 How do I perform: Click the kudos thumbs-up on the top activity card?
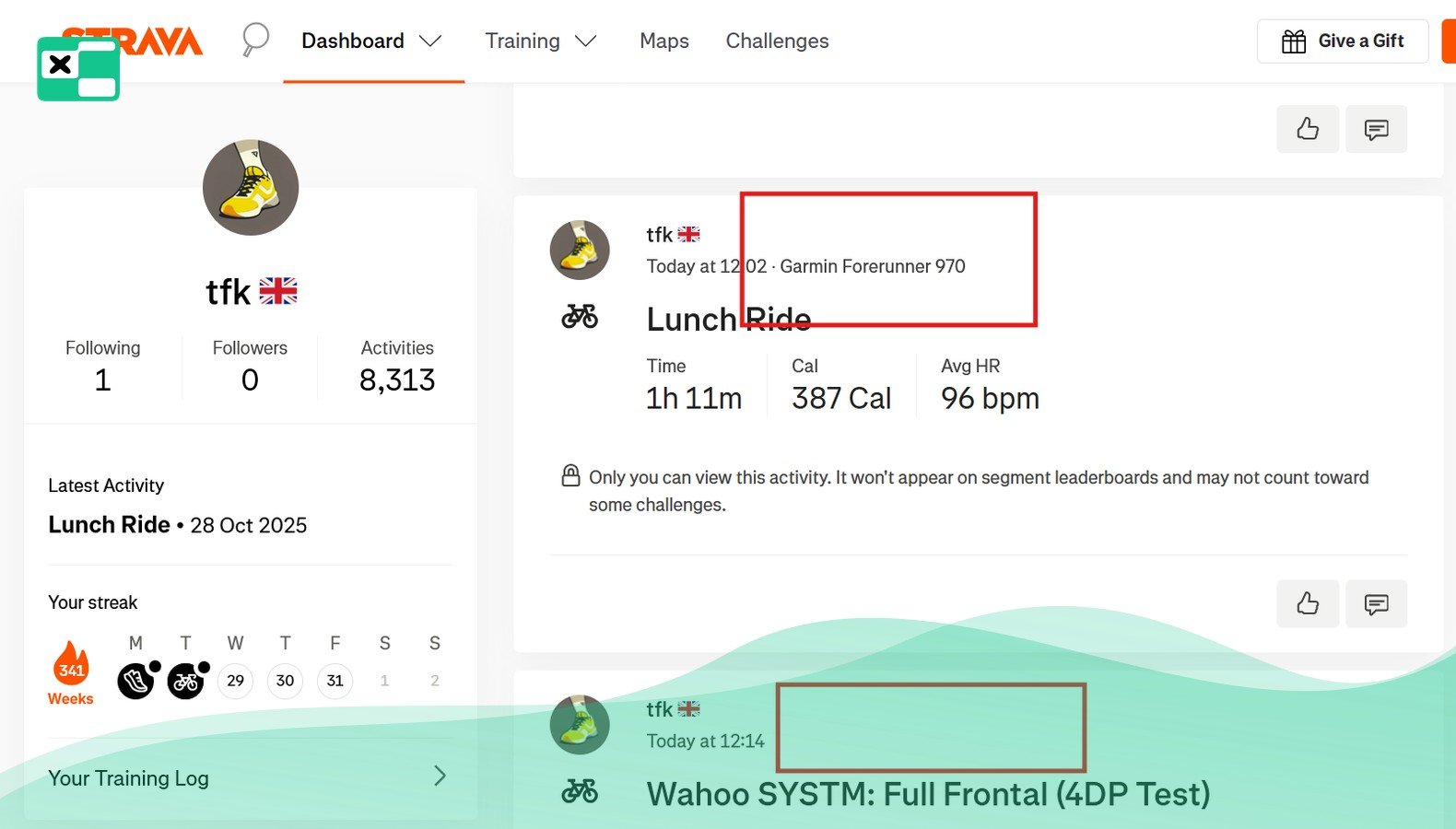click(x=1307, y=129)
